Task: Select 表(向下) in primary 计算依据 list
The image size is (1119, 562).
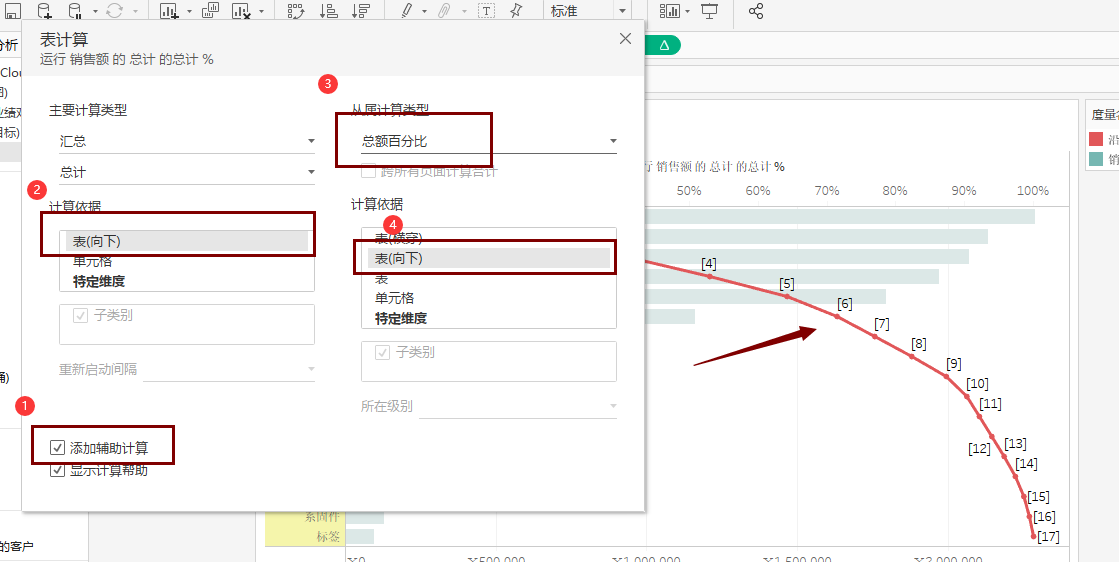Action: tap(187, 242)
